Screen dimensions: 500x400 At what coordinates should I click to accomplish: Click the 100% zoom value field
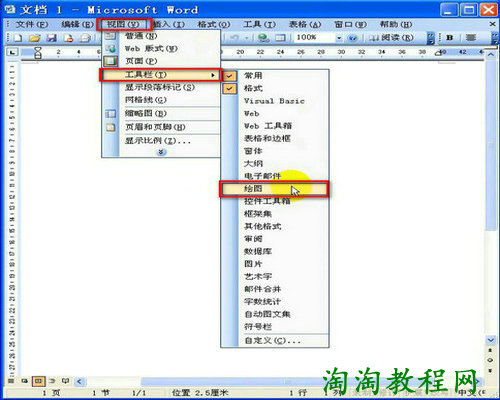pos(314,38)
